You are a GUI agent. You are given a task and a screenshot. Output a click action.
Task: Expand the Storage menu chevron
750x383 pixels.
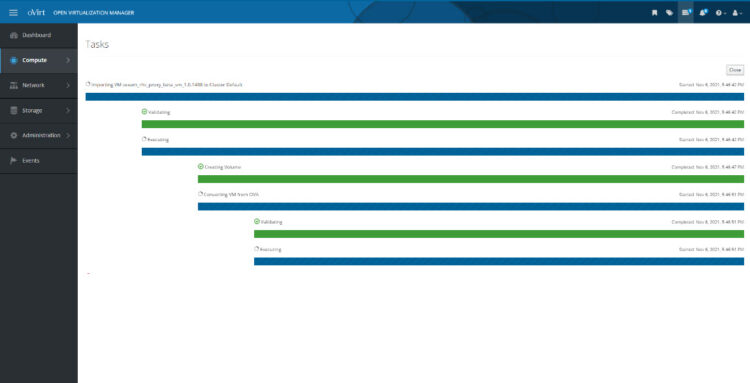68,110
